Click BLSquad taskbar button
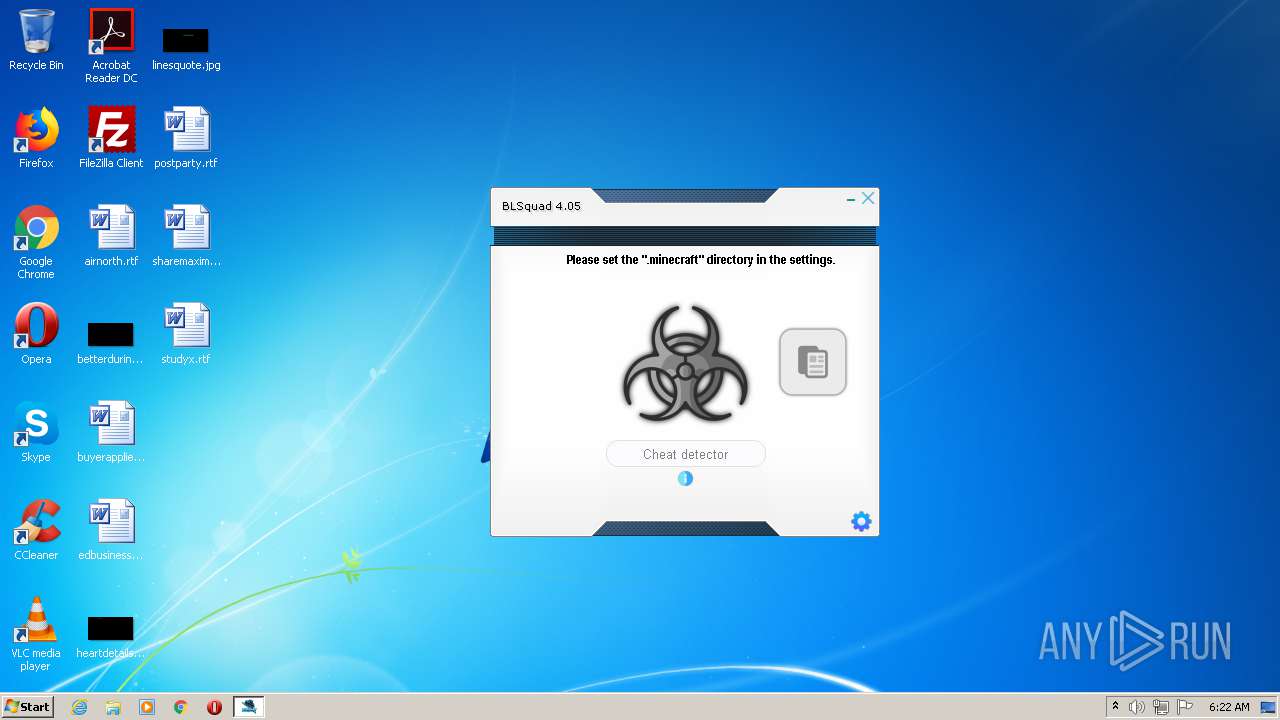This screenshot has height=720, width=1280. coord(248,707)
